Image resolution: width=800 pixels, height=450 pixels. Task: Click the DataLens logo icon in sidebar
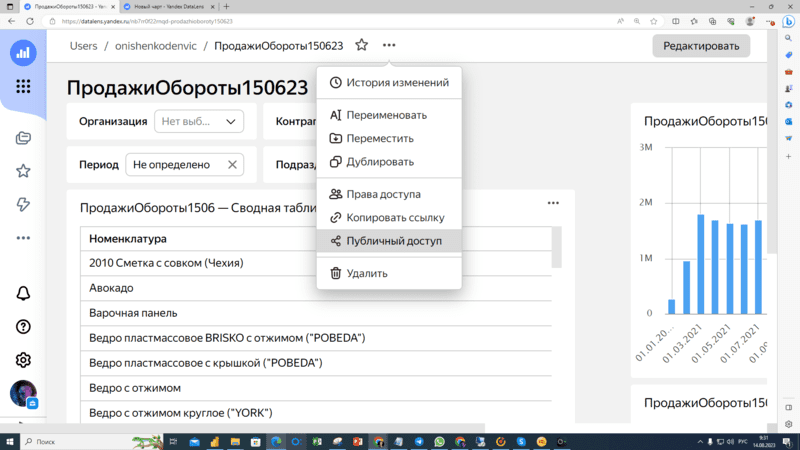click(23, 53)
